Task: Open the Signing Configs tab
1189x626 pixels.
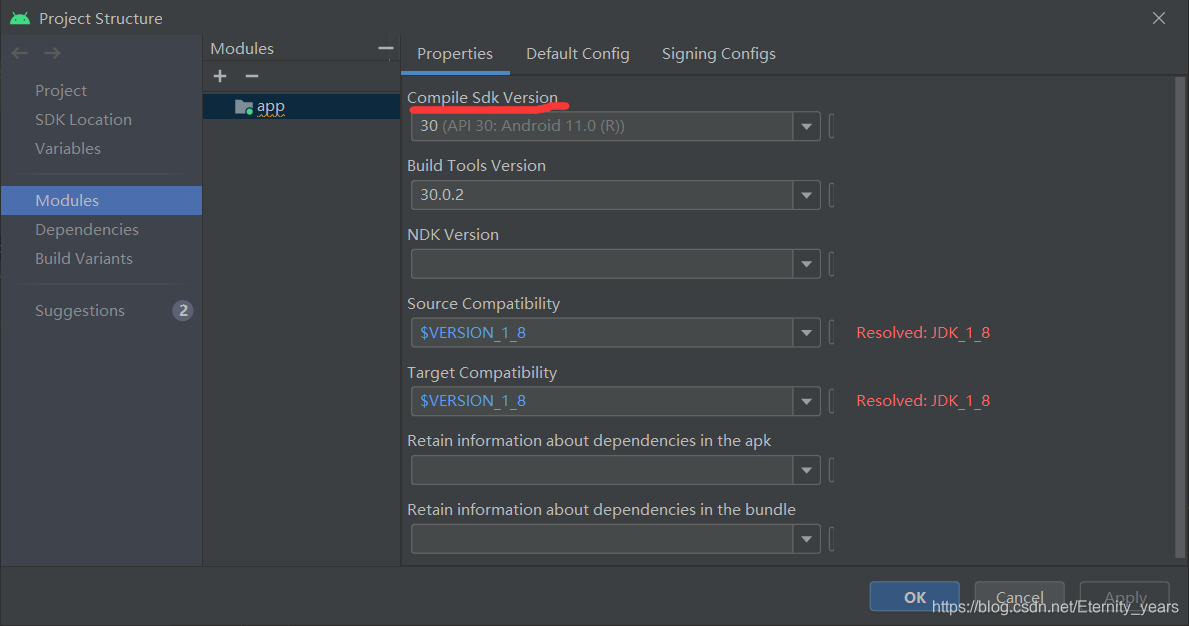Action: 718,54
